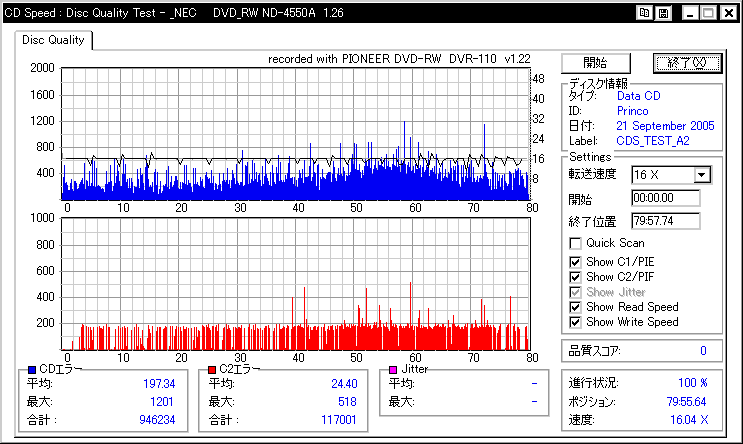Click the grayed Show Jitter checkbox
743x444 pixels.
tap(575, 292)
